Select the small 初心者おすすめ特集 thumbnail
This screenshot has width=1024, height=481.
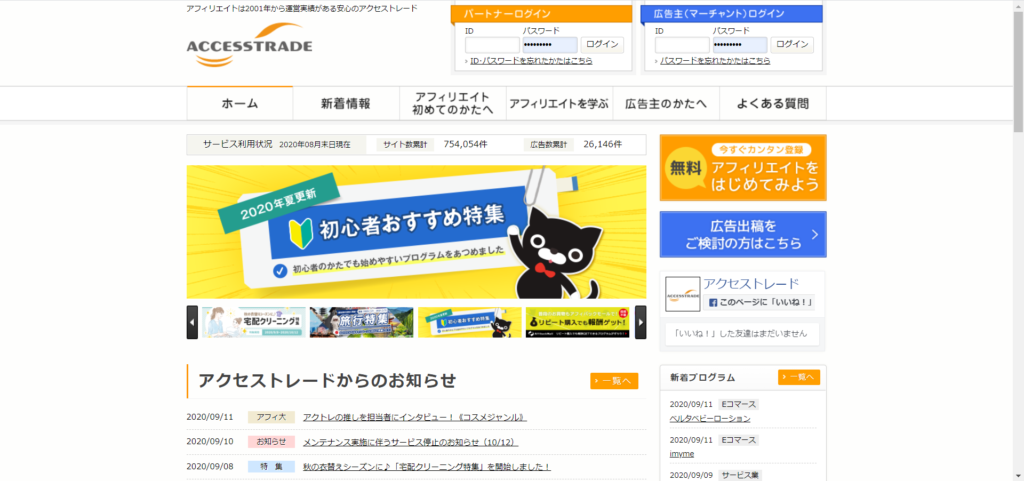click(x=470, y=322)
